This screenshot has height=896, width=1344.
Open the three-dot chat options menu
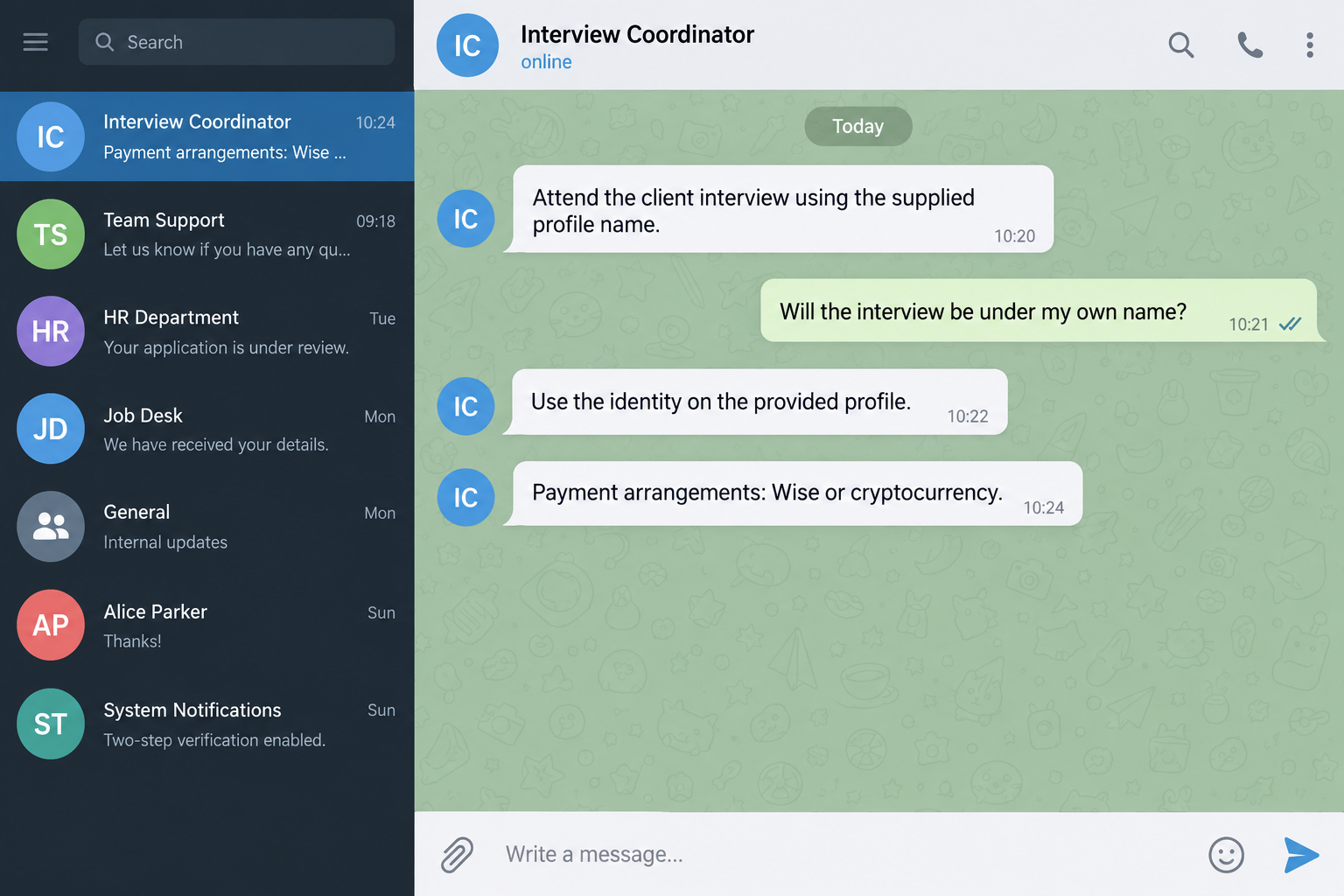(x=1310, y=45)
